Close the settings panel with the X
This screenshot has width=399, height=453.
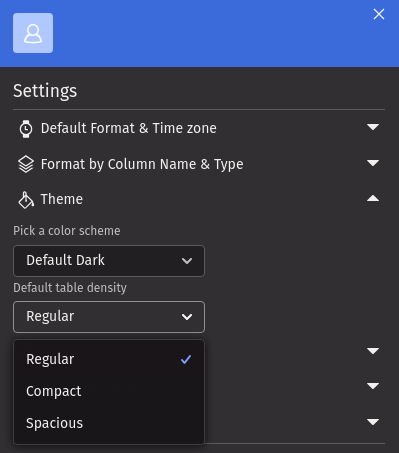coord(379,14)
